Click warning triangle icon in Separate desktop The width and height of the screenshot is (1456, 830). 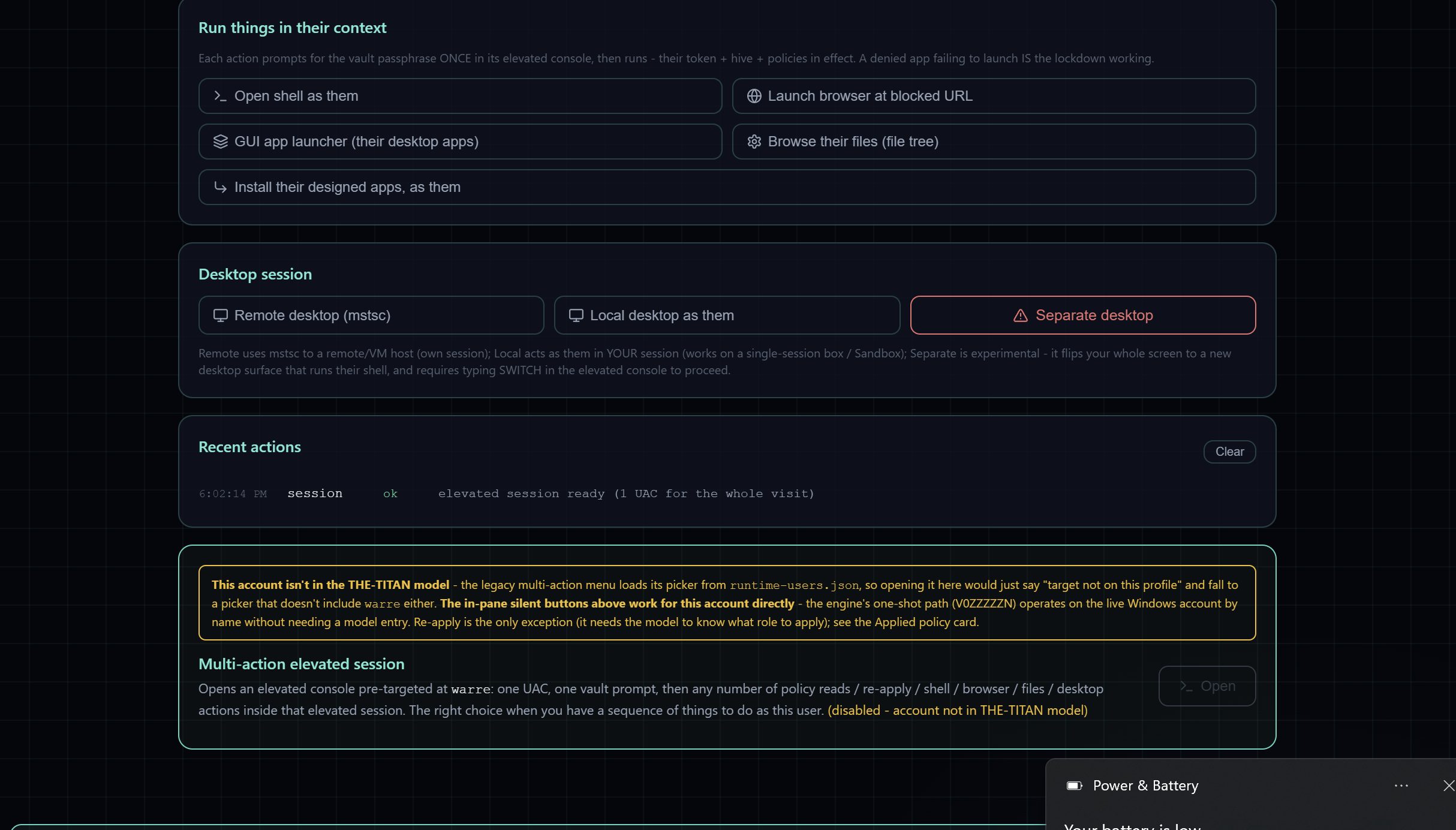1020,315
